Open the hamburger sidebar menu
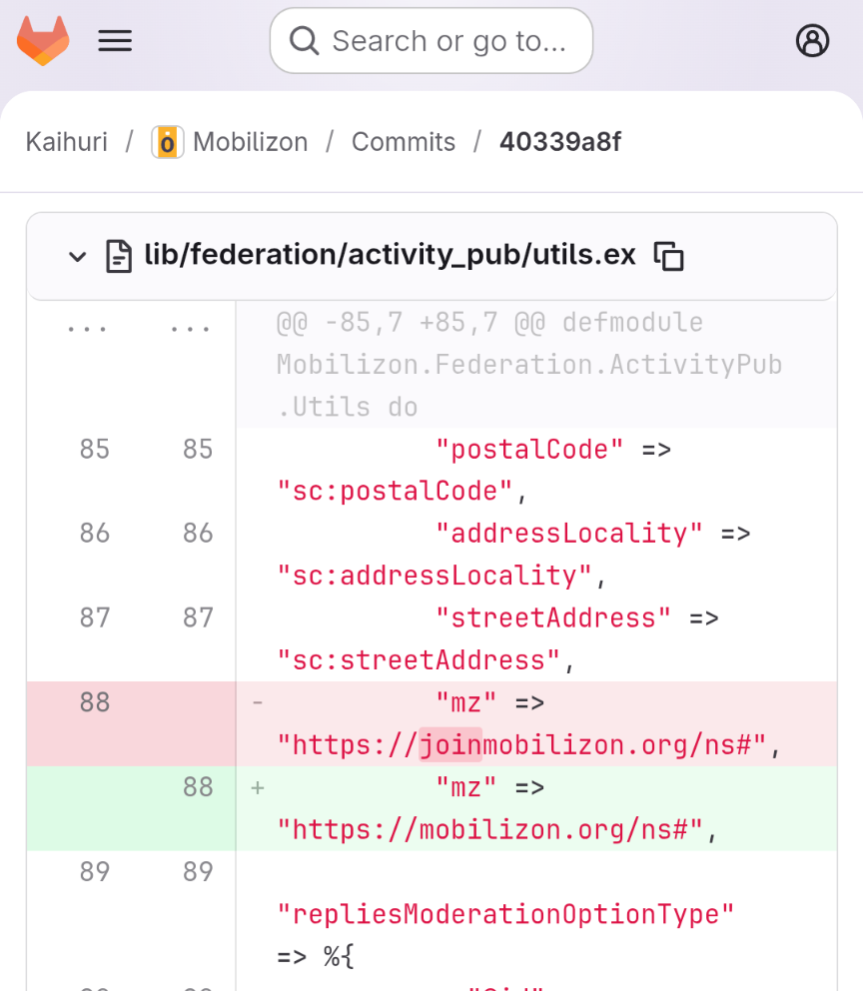This screenshot has height=991, width=863. click(115, 41)
